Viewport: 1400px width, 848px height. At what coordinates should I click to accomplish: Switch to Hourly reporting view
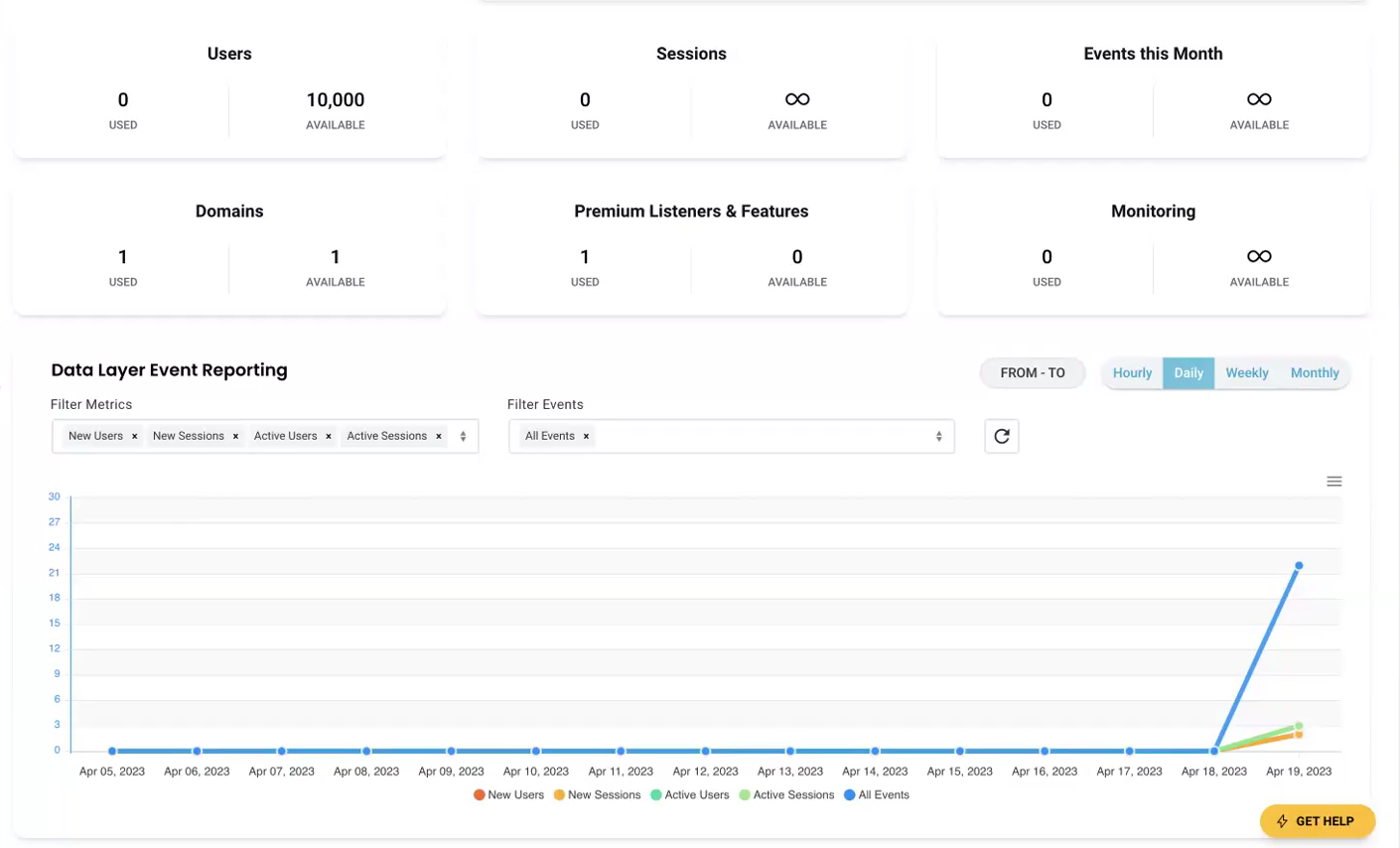click(x=1132, y=373)
